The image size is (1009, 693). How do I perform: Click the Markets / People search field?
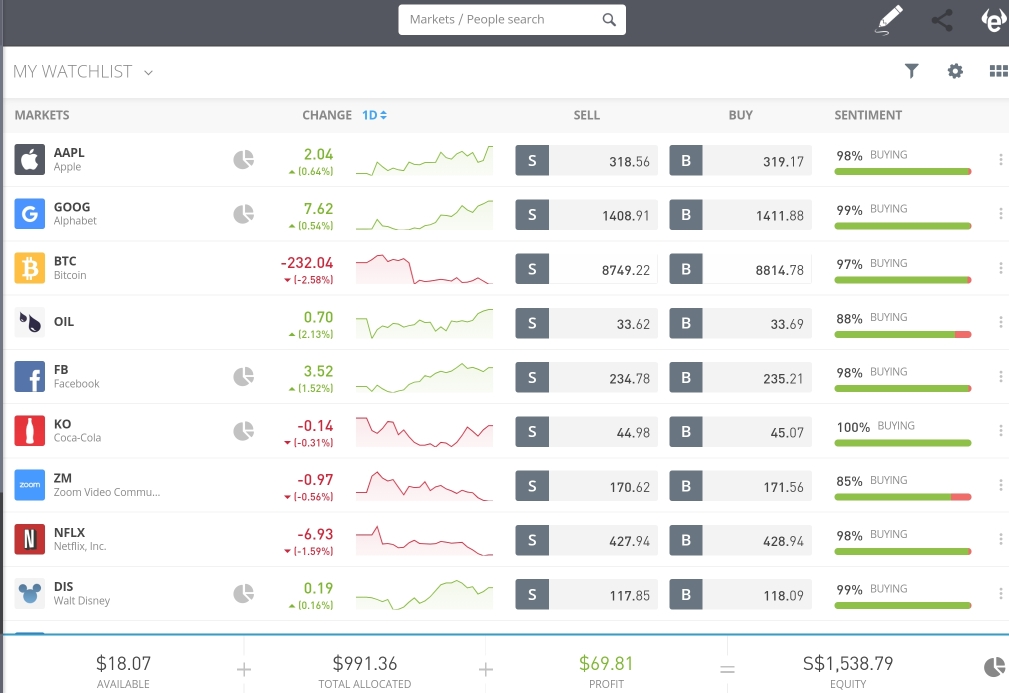[500, 20]
